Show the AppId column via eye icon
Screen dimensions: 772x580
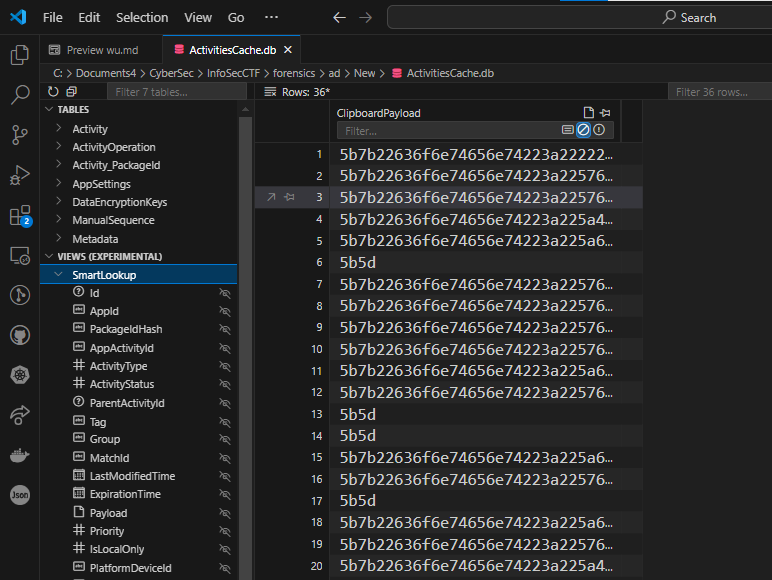(x=225, y=312)
